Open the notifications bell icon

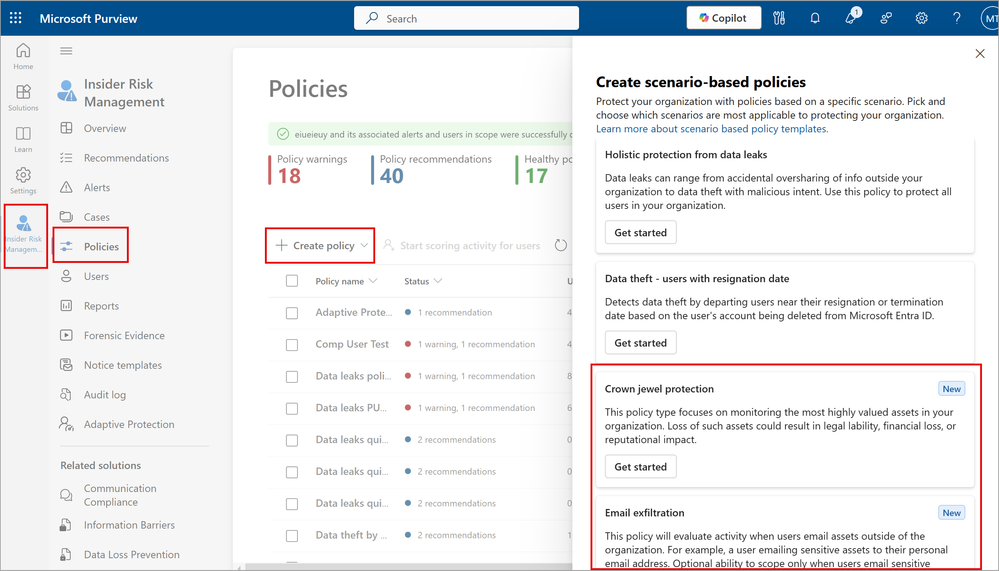click(x=815, y=18)
